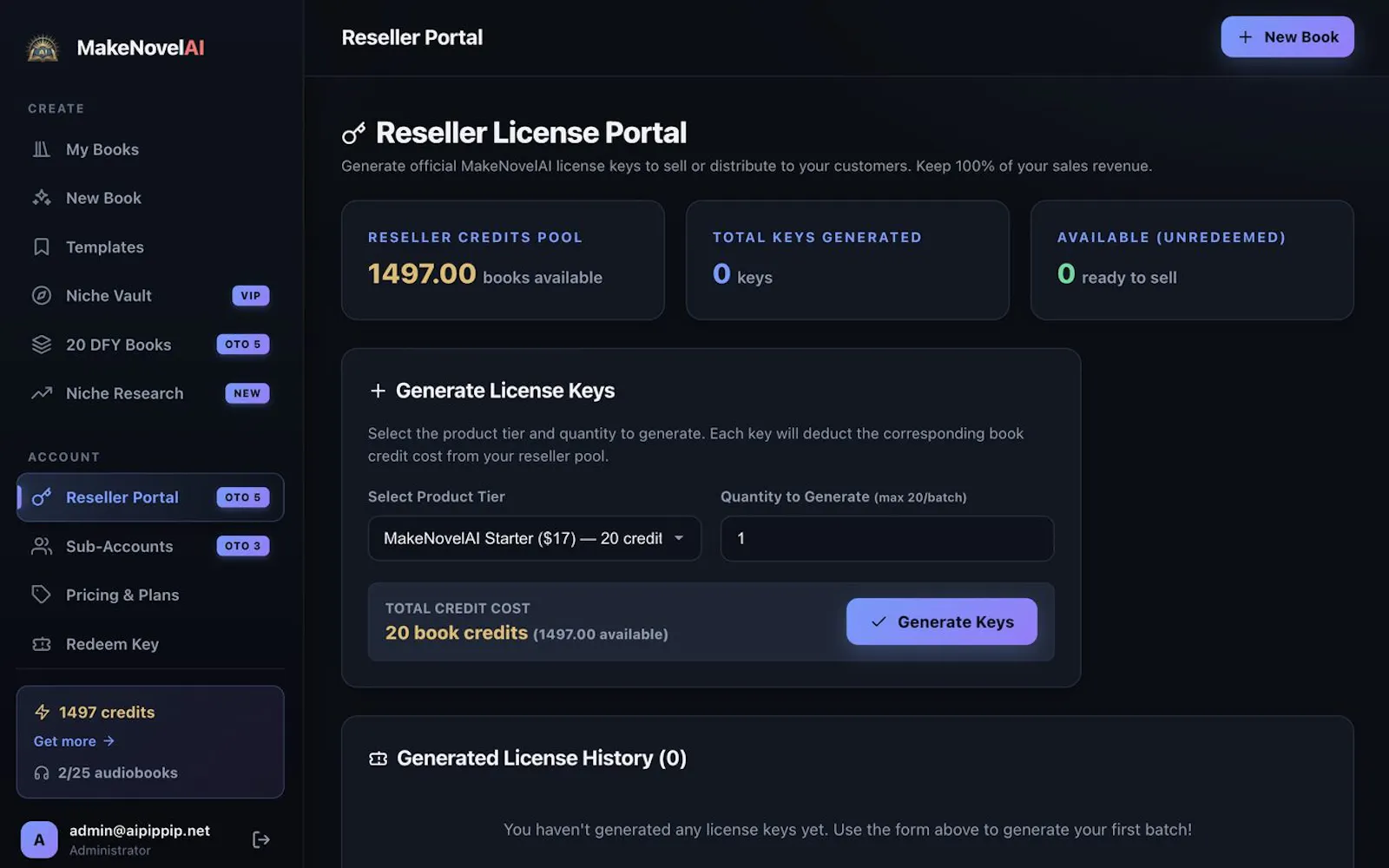Click the New Book button in header
Image resolution: width=1389 pixels, height=868 pixels.
click(x=1287, y=37)
